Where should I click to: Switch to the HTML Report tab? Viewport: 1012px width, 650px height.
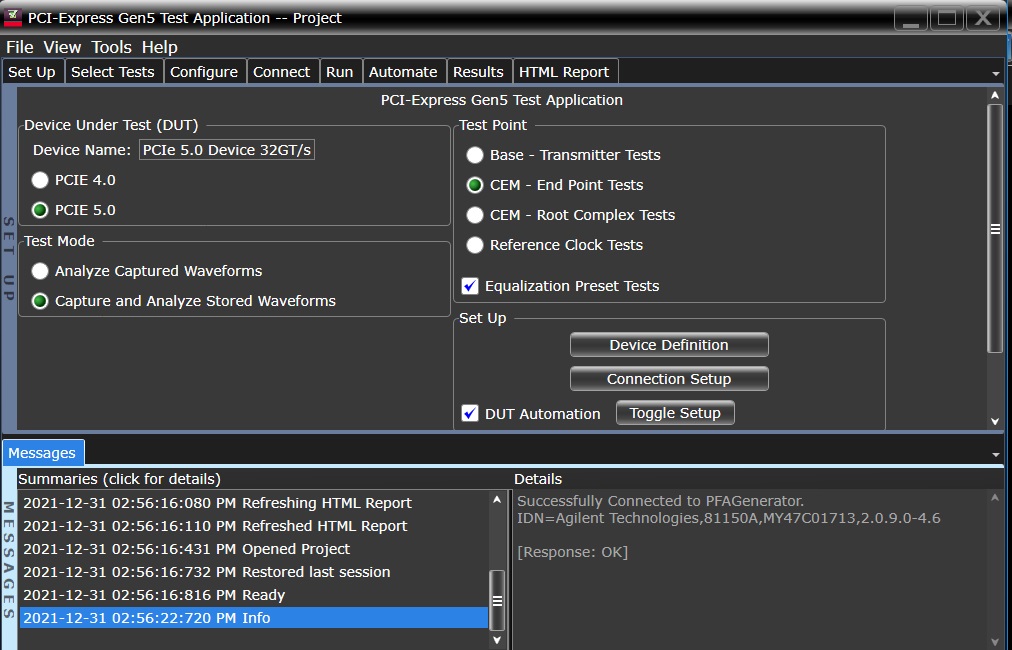(564, 72)
